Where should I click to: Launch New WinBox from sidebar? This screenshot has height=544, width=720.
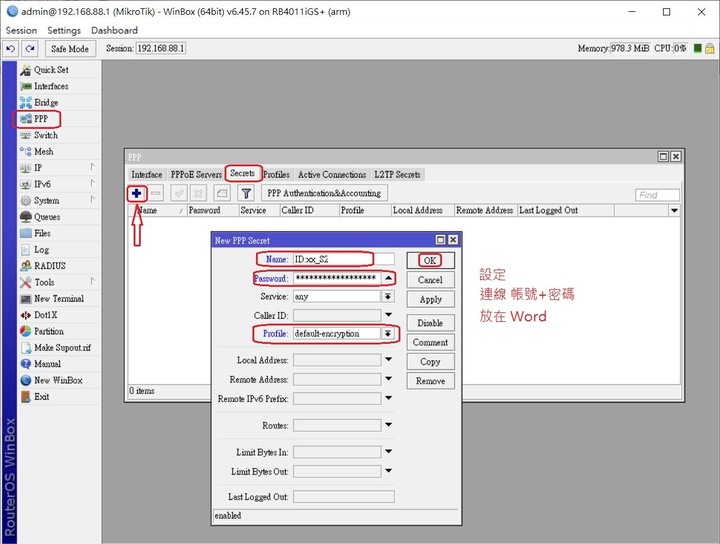point(59,380)
